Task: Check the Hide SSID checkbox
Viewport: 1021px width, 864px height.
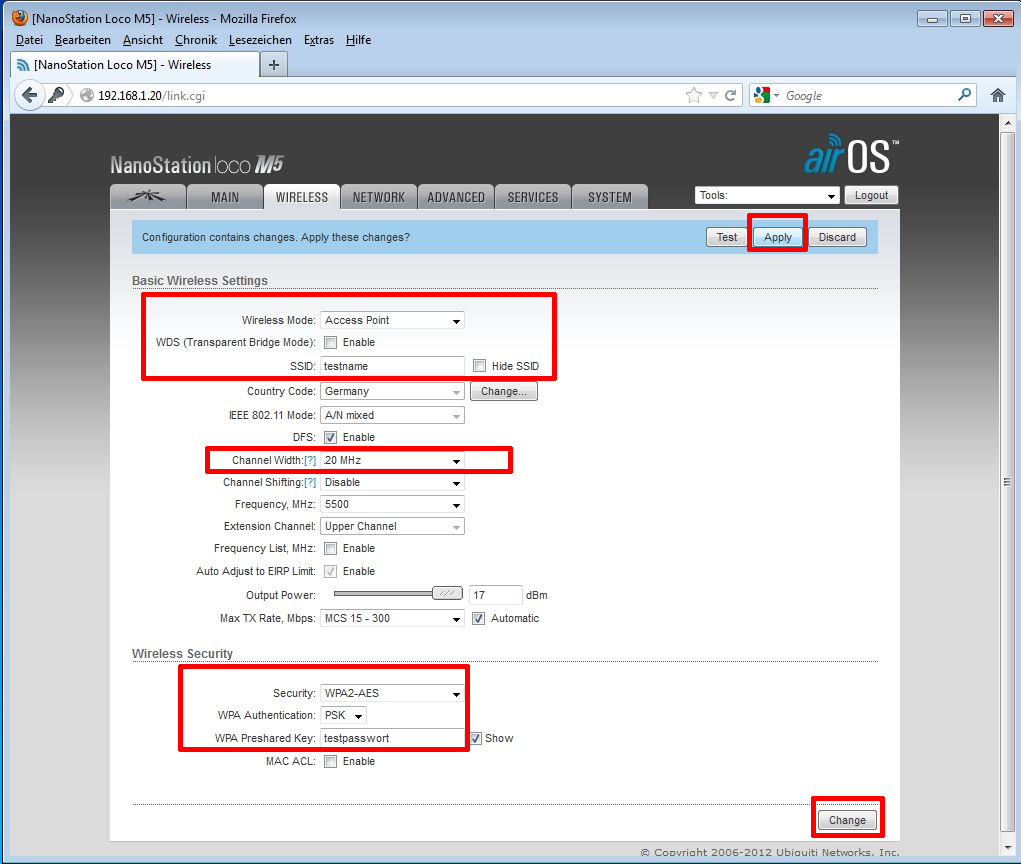Action: (480, 366)
